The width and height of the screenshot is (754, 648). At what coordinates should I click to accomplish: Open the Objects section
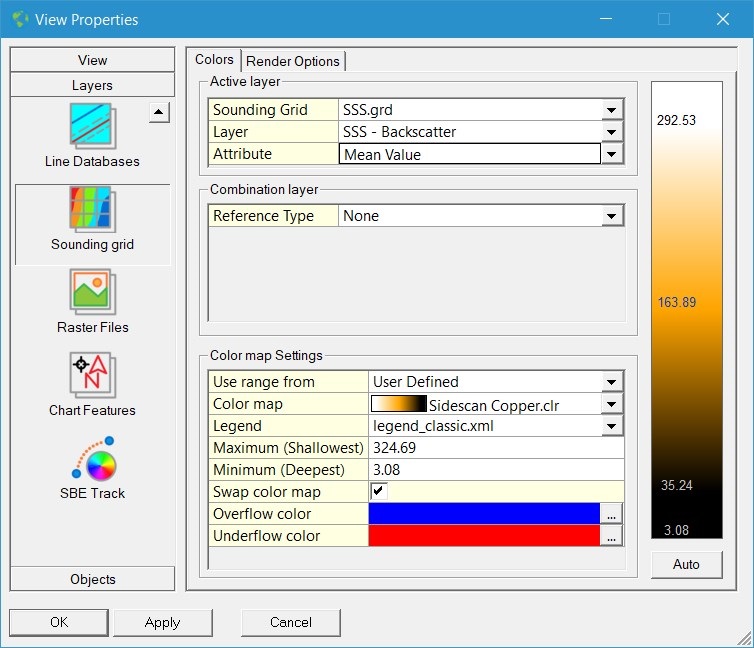(92, 579)
